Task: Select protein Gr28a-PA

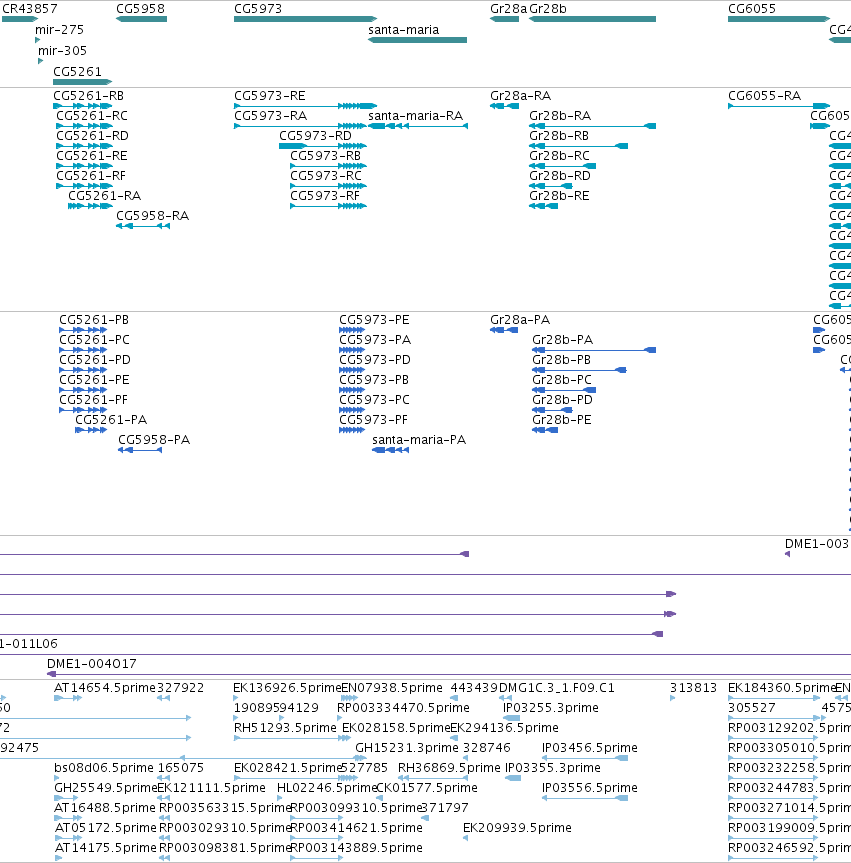Action: [520, 320]
